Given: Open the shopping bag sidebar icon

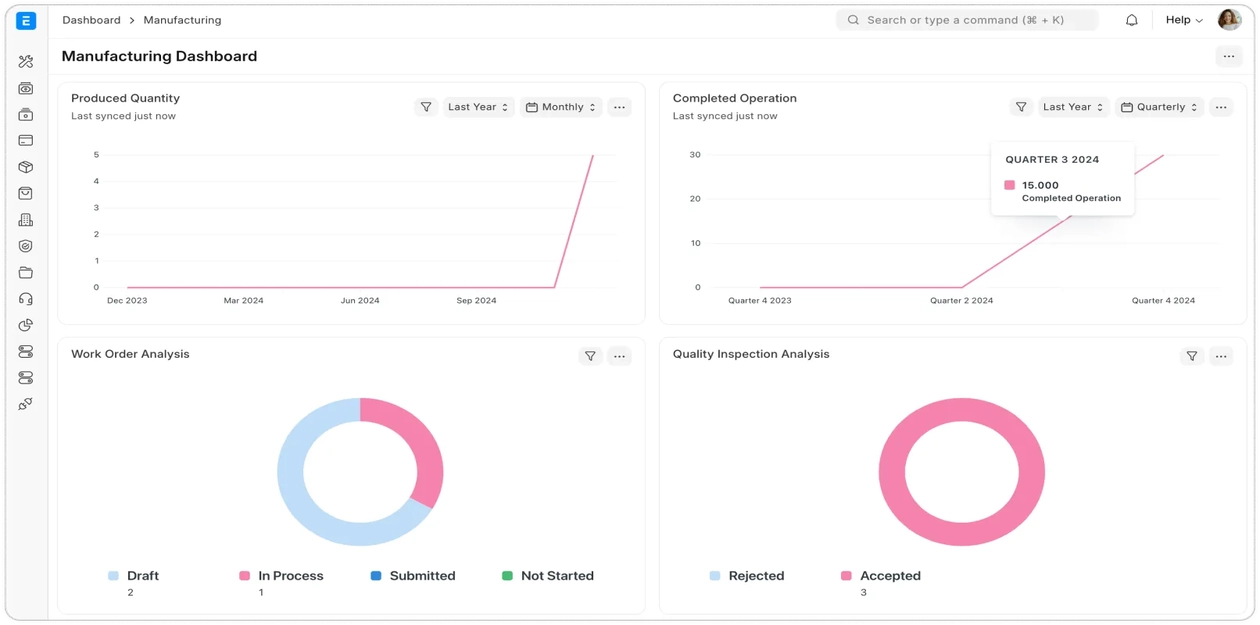Looking at the screenshot, I should coord(26,193).
